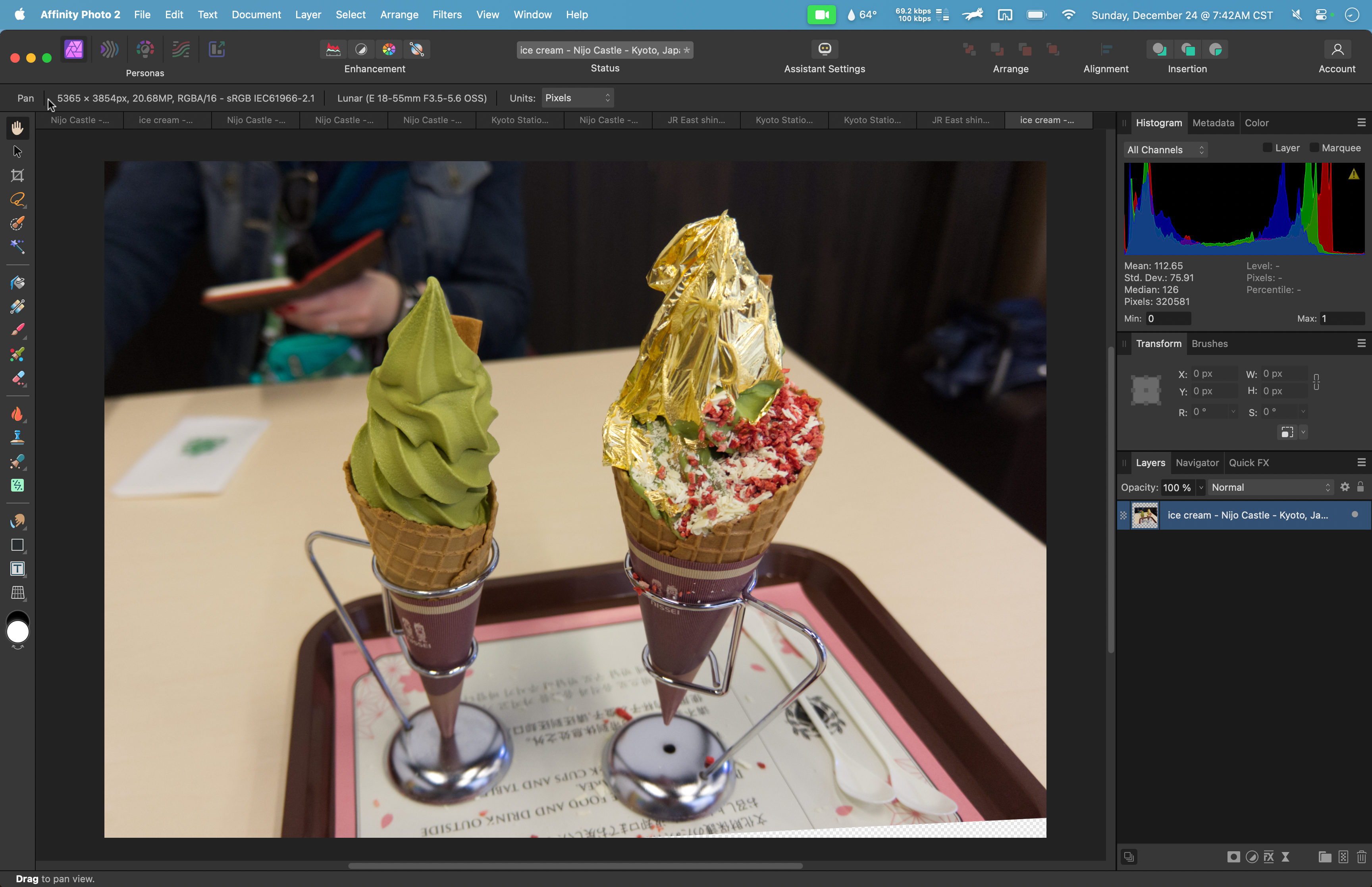Open the Transform panel options menu
Image resolution: width=1372 pixels, height=887 pixels.
coord(1362,343)
